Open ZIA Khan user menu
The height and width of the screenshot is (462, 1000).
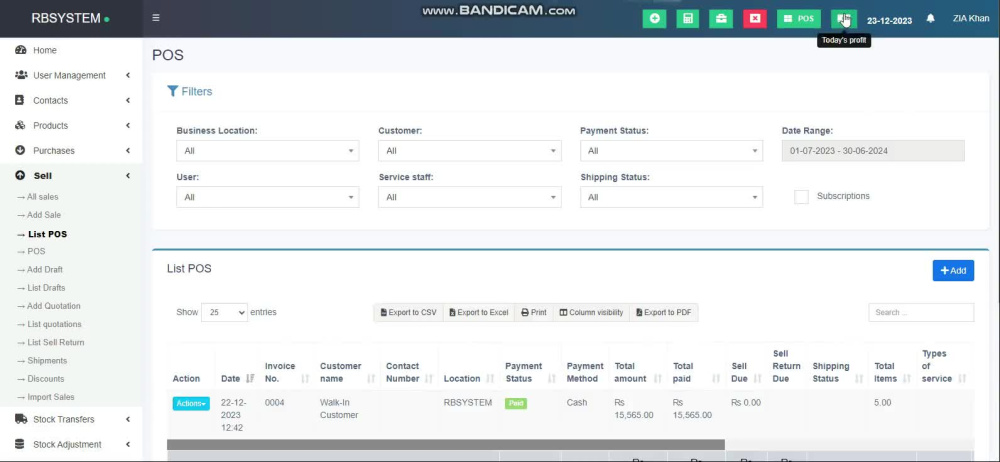971,19
